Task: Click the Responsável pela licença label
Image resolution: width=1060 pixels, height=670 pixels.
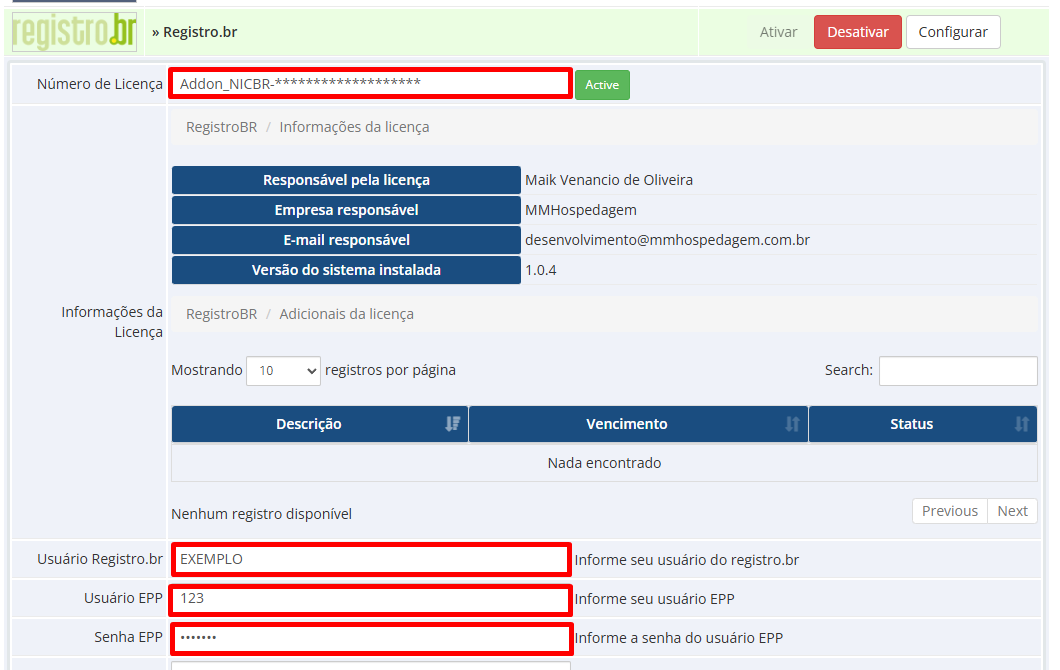Action: 346,181
